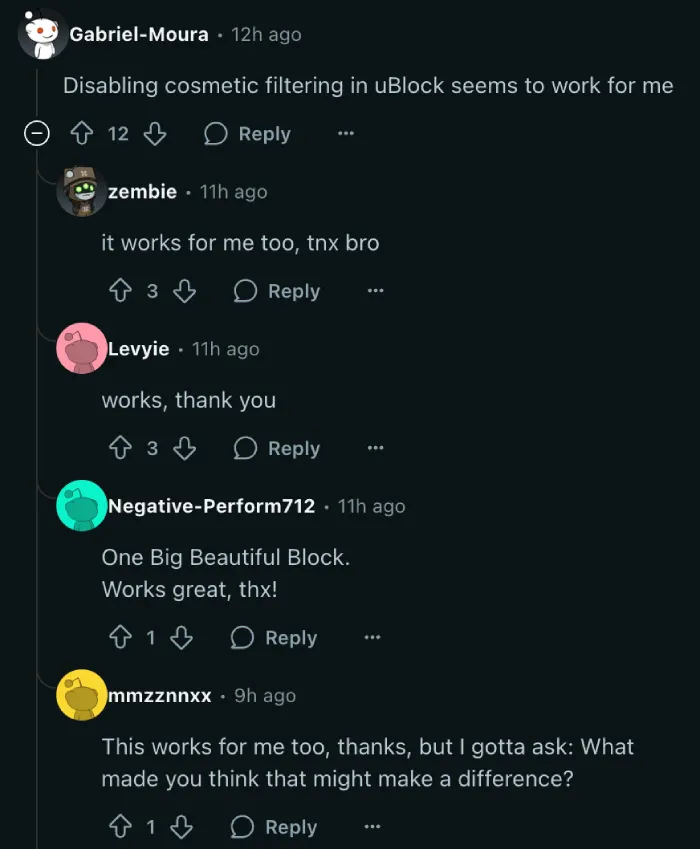Open more options on zembie's reply
This screenshot has height=849, width=700.
375,291
